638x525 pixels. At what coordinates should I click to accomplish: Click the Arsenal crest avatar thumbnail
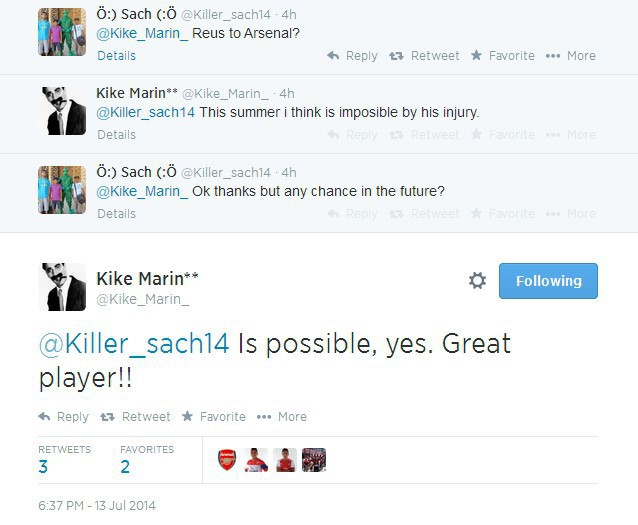coord(228,460)
